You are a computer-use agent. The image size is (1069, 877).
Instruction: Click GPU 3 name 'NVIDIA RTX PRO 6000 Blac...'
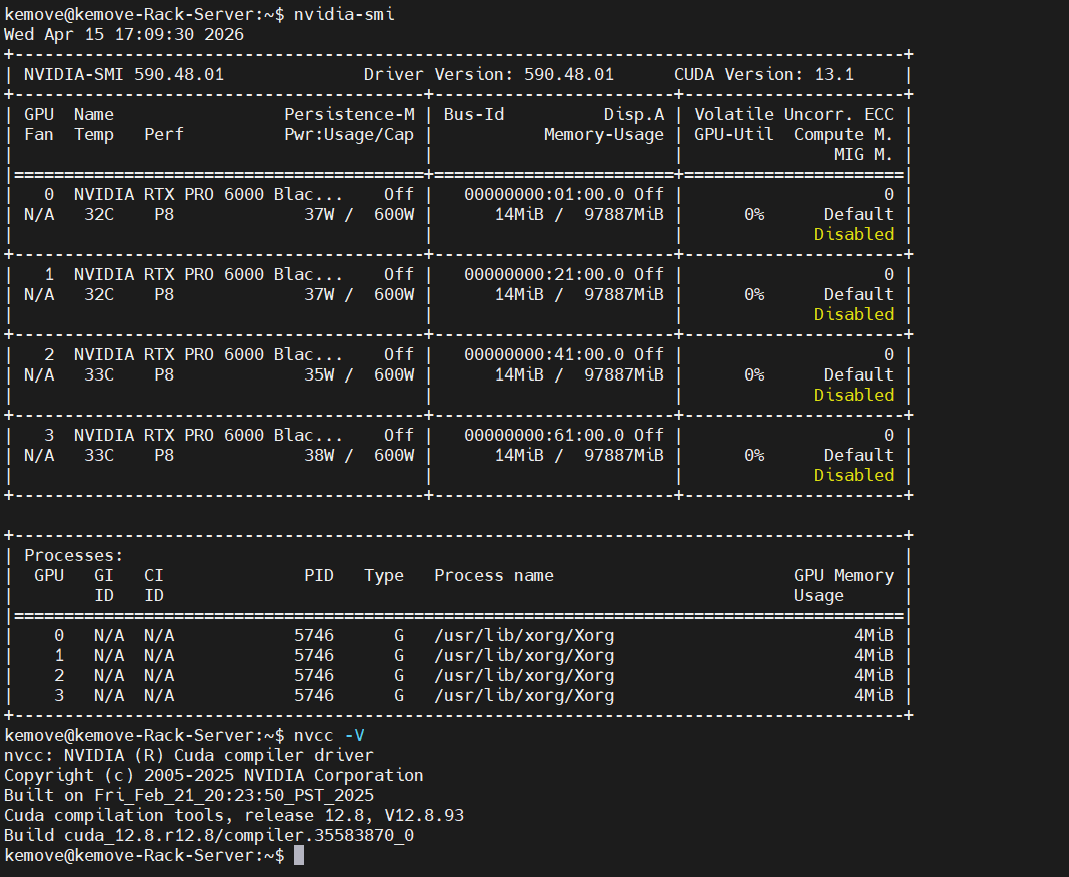pos(208,435)
